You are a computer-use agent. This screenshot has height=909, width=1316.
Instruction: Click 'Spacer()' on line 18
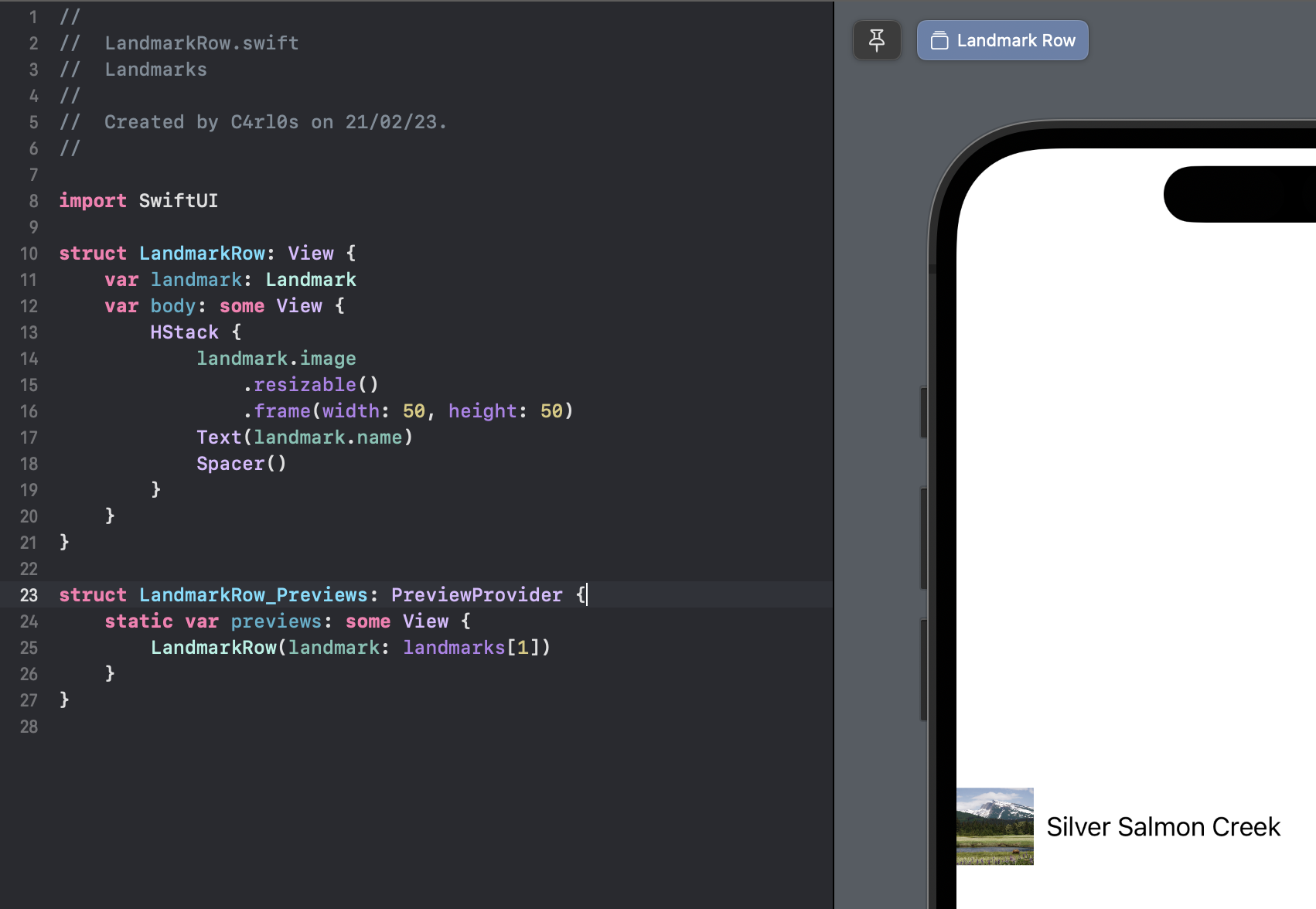coord(241,464)
